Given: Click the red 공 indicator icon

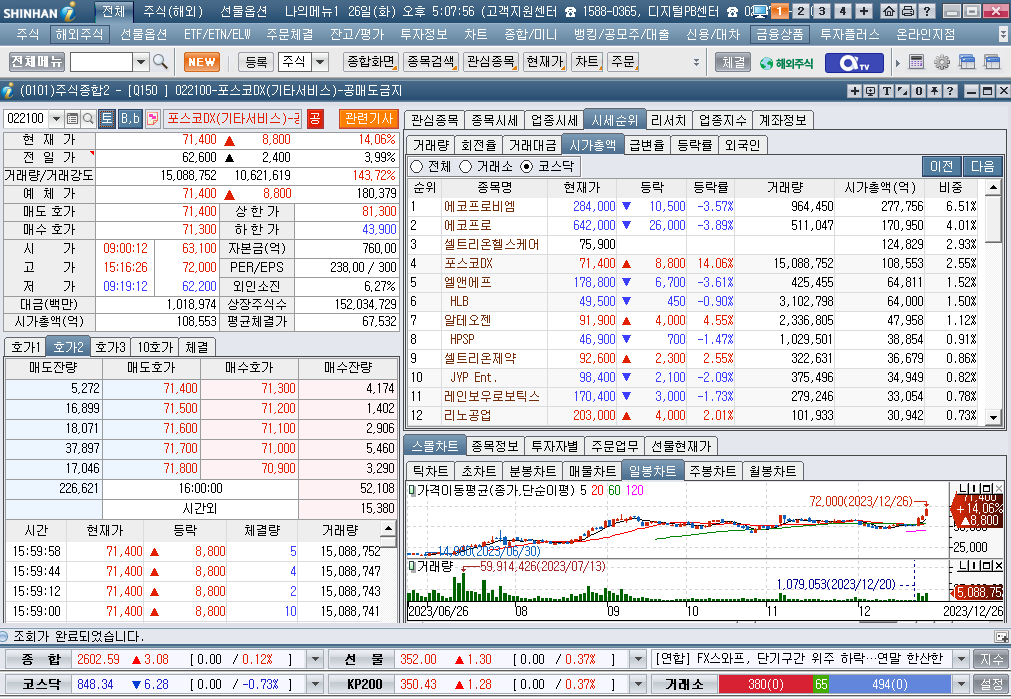Looking at the screenshot, I should 315,119.
